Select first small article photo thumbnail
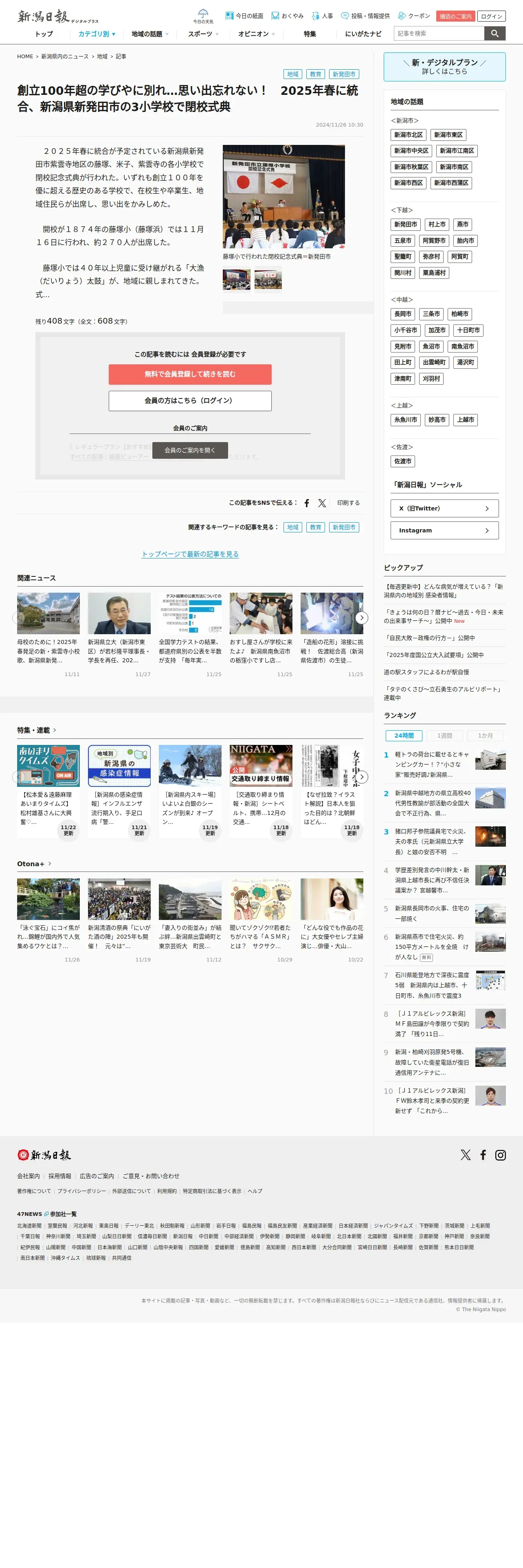523x1568 pixels. [x=236, y=279]
